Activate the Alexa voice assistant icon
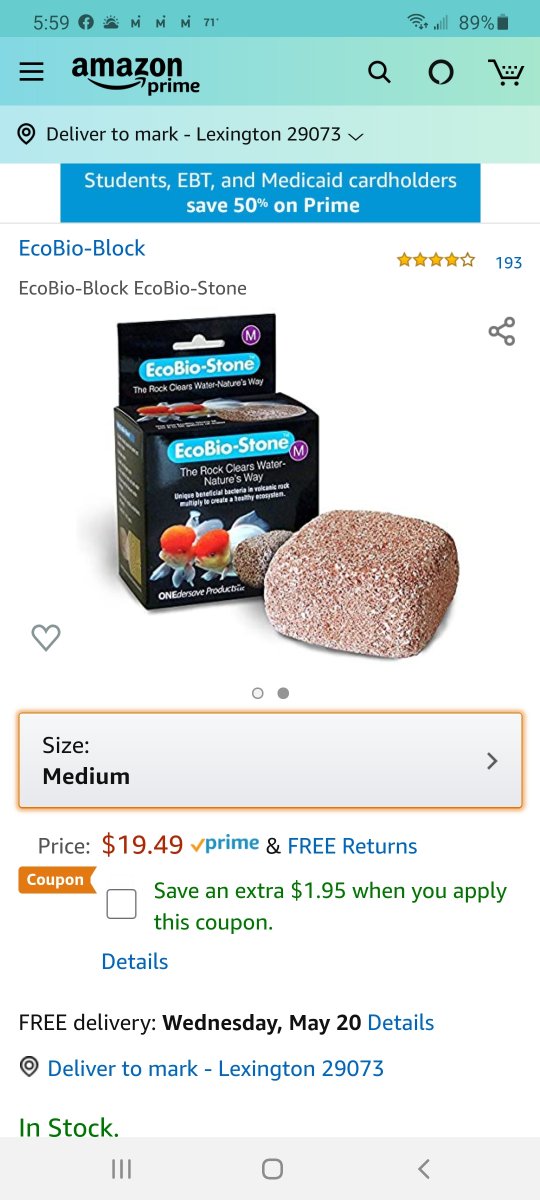Screen dimensions: 540x1200 tap(441, 72)
